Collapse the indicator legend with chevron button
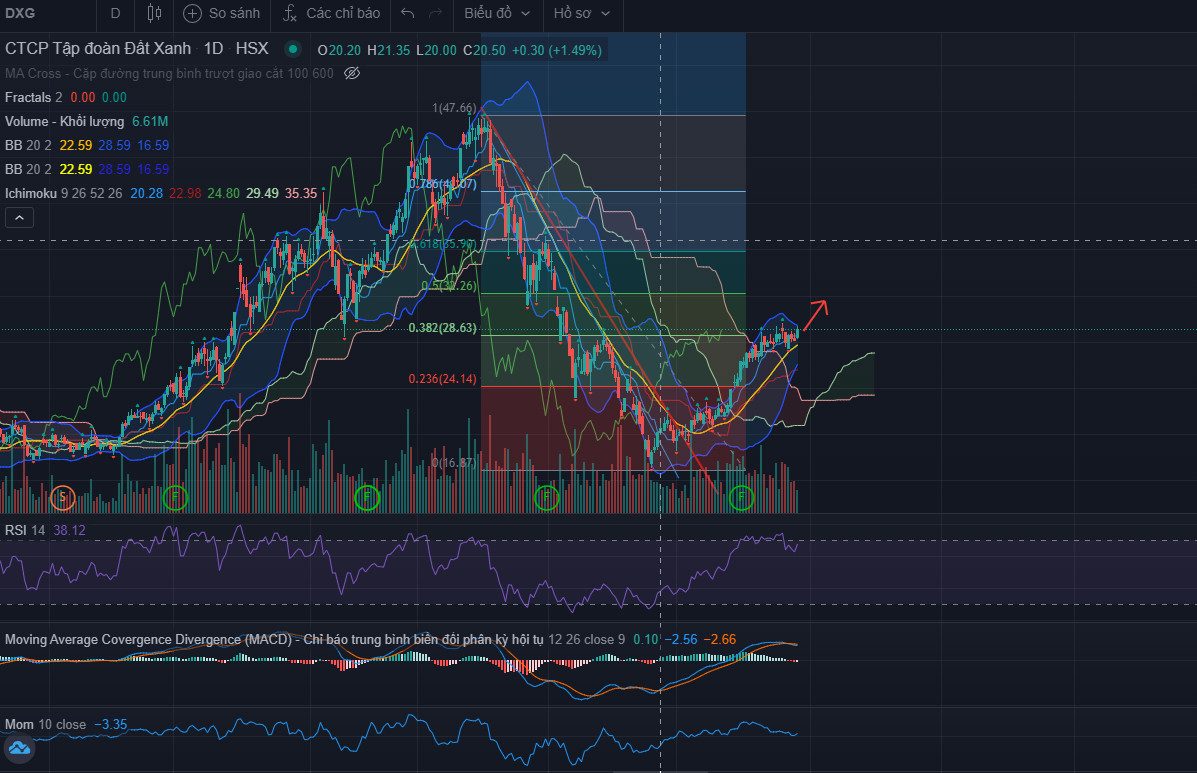1197x773 pixels. click(17, 216)
